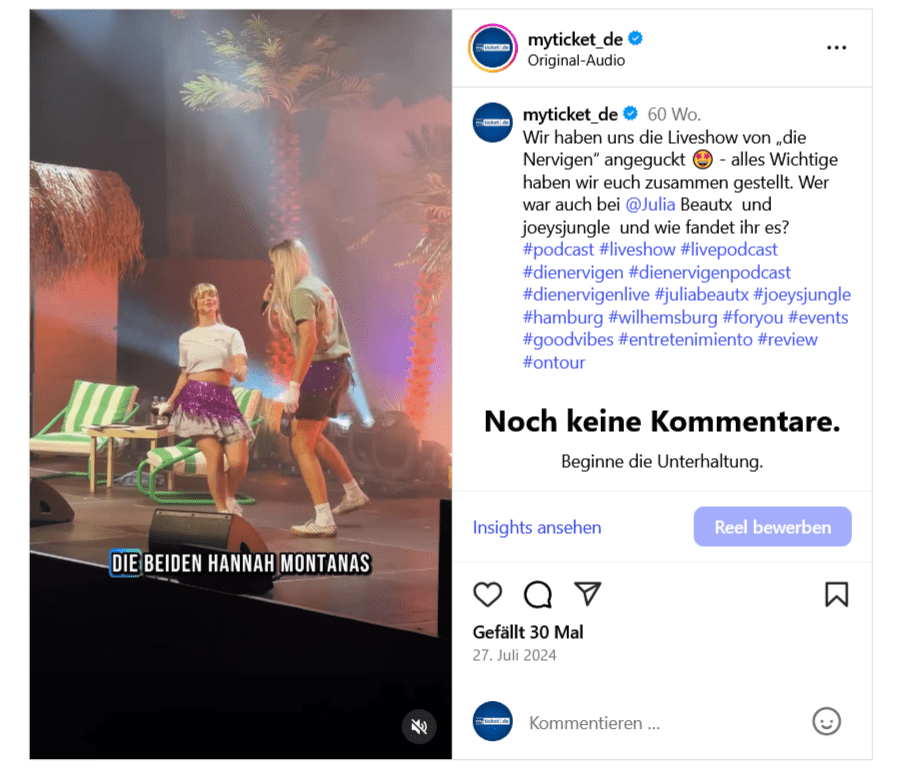The height and width of the screenshot is (776, 902).
Task: Unmute the reel with the speaker icon
Action: point(419,727)
